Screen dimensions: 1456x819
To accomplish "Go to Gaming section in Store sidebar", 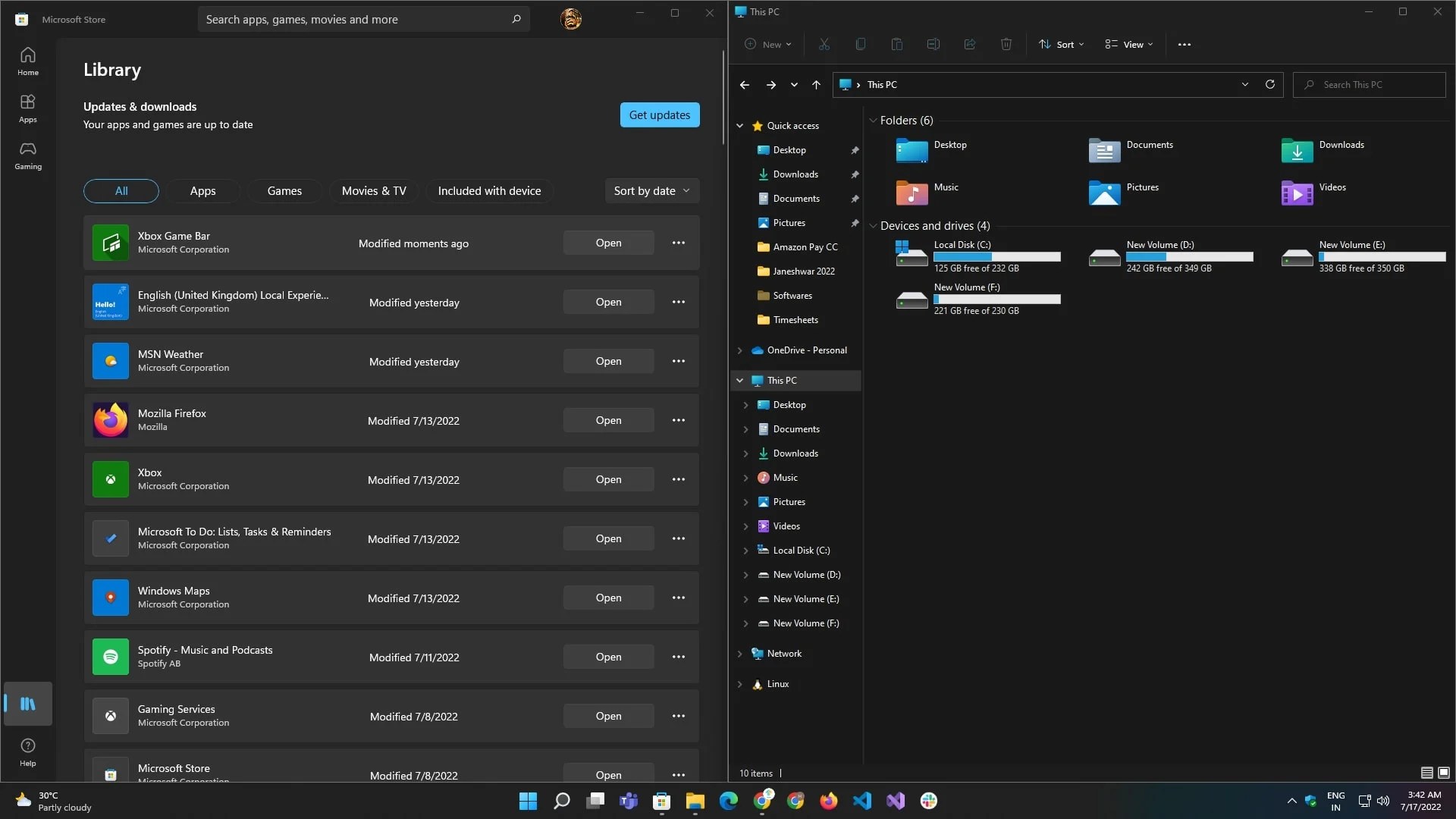I will (28, 155).
